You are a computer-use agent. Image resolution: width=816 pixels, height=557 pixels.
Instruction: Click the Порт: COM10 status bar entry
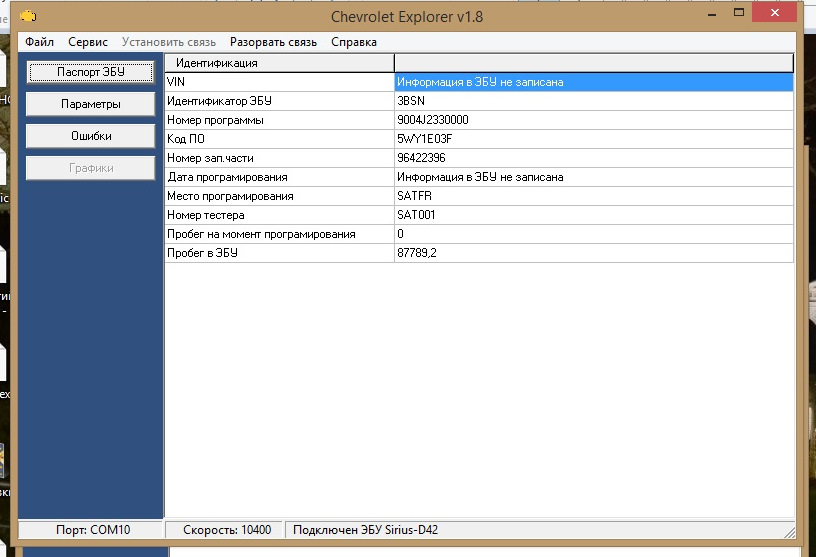click(93, 530)
